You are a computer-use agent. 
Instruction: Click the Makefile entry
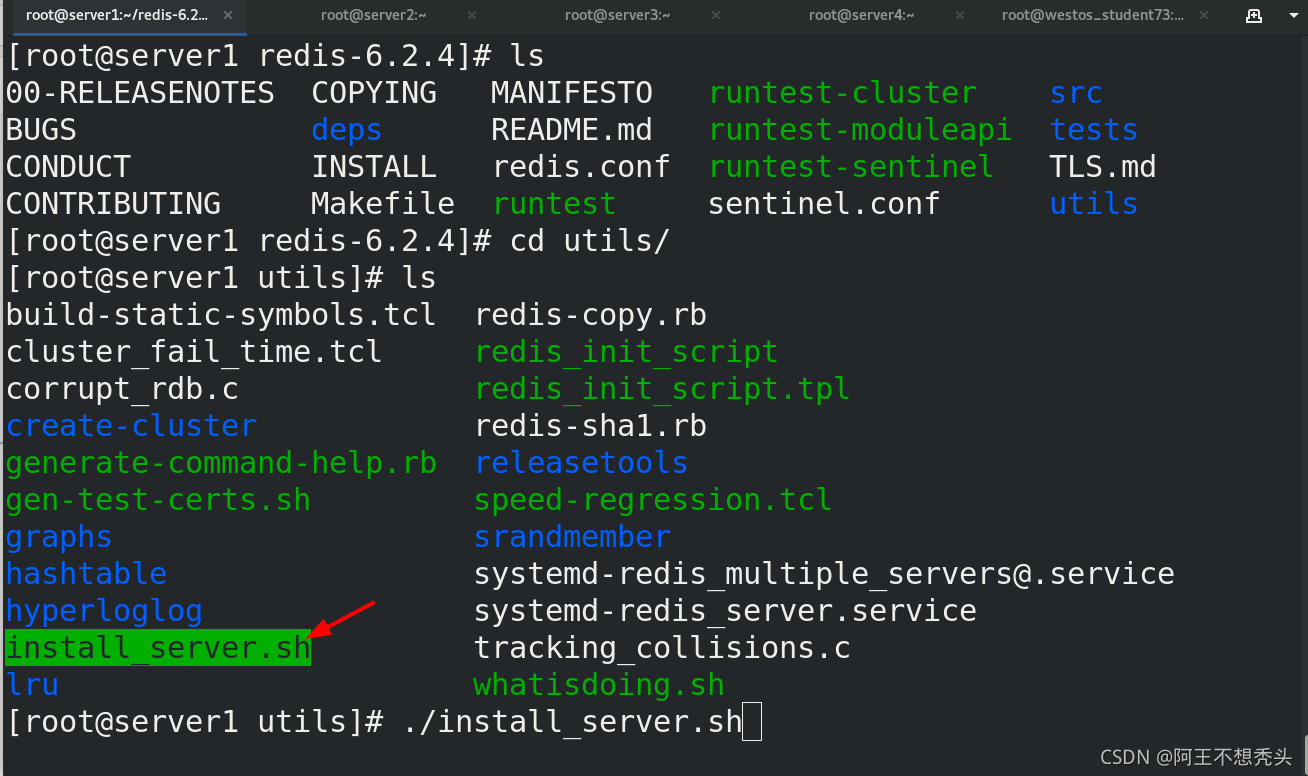point(383,204)
